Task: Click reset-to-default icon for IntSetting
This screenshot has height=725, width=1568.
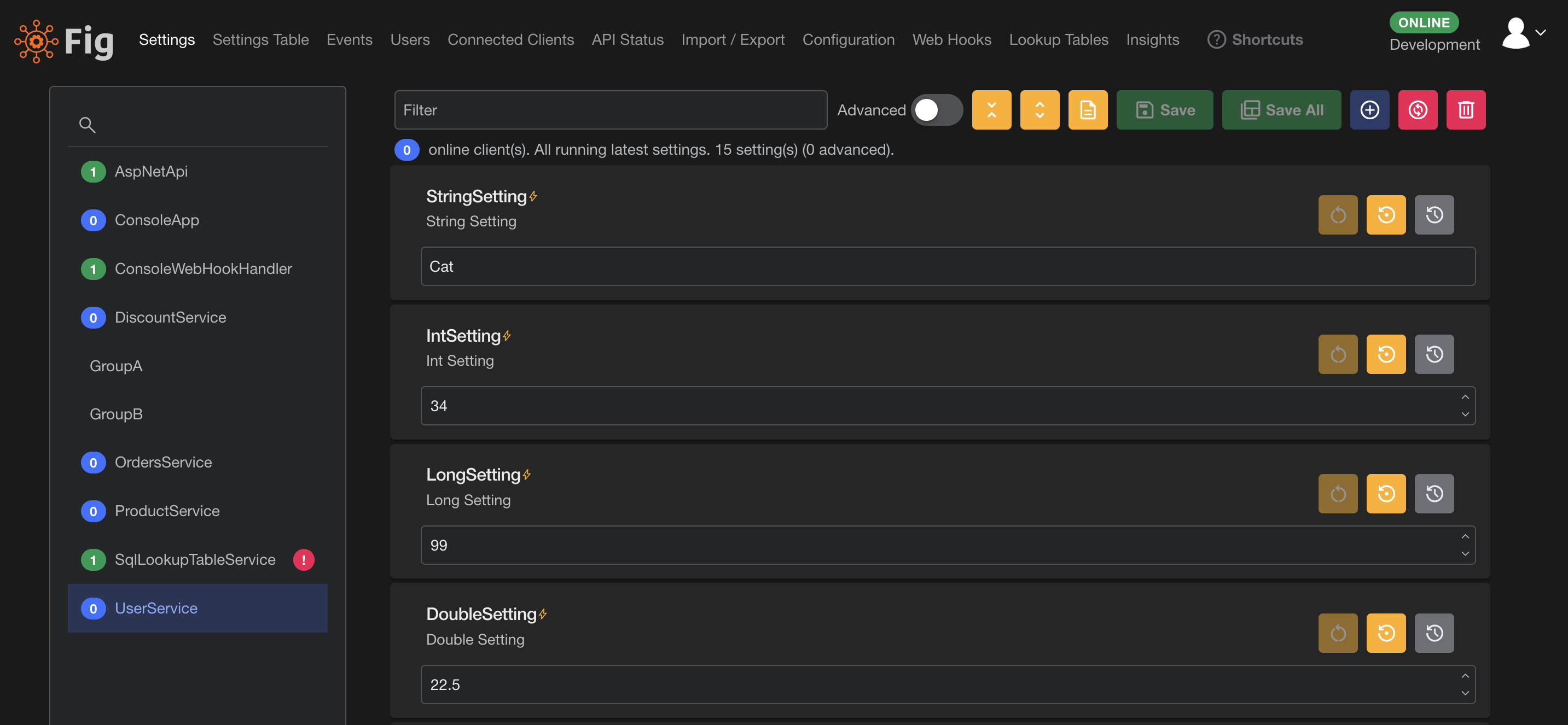Action: click(1386, 354)
